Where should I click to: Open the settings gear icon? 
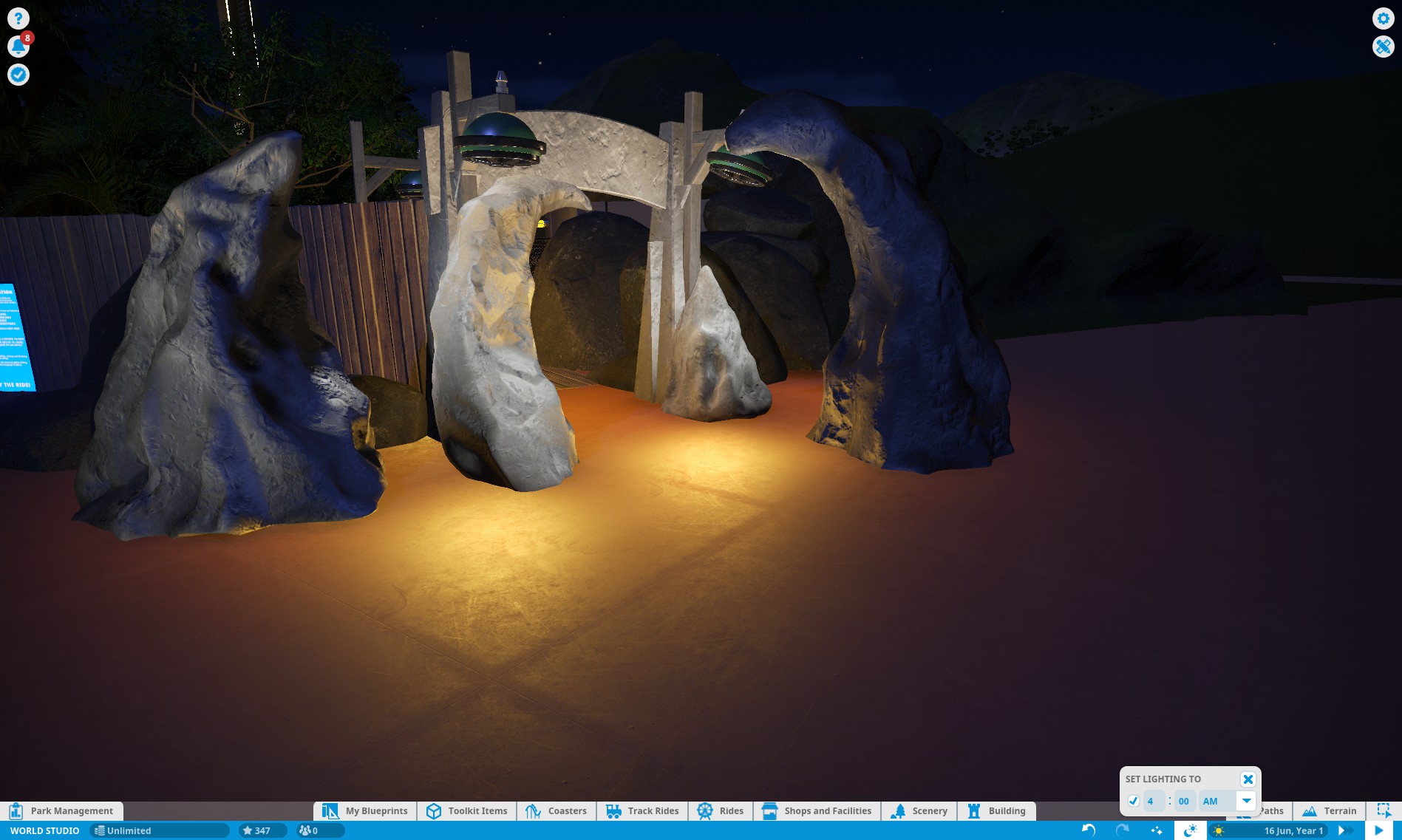click(1383, 18)
